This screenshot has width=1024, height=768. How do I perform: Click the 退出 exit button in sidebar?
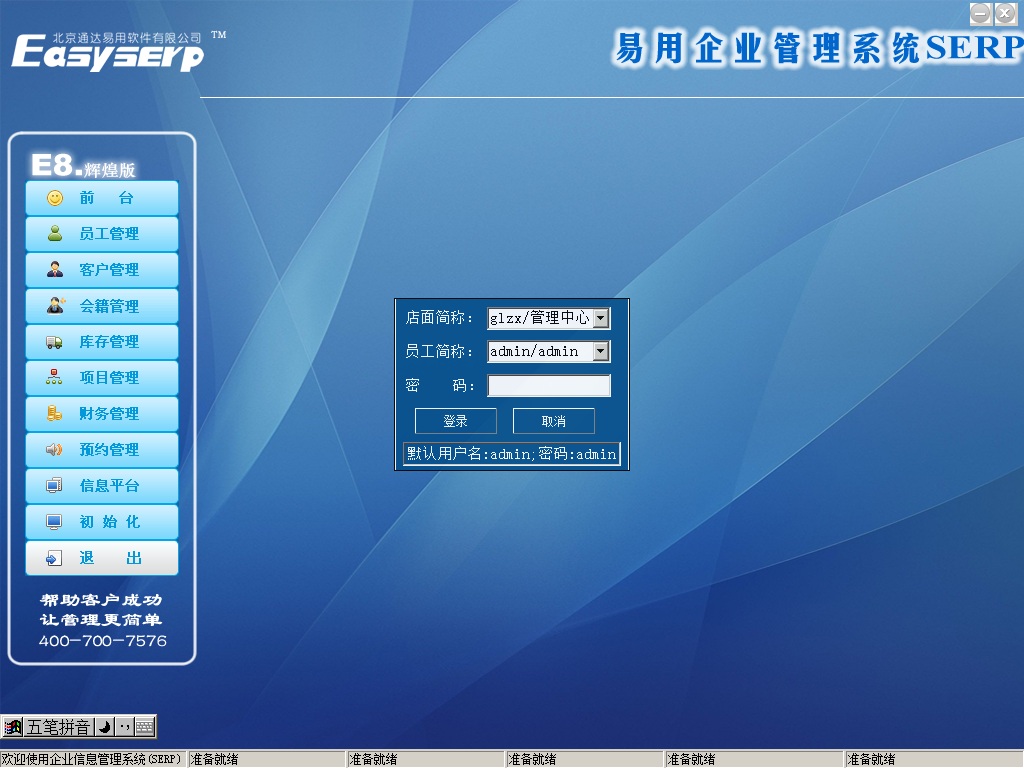102,558
